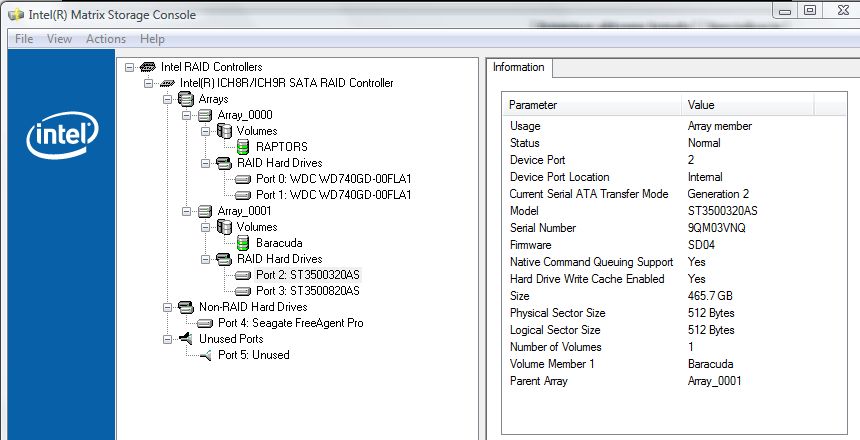Click the RAID Hard Drives icon under Array_0001
Screen dimensions: 860x440
[x=224, y=259]
